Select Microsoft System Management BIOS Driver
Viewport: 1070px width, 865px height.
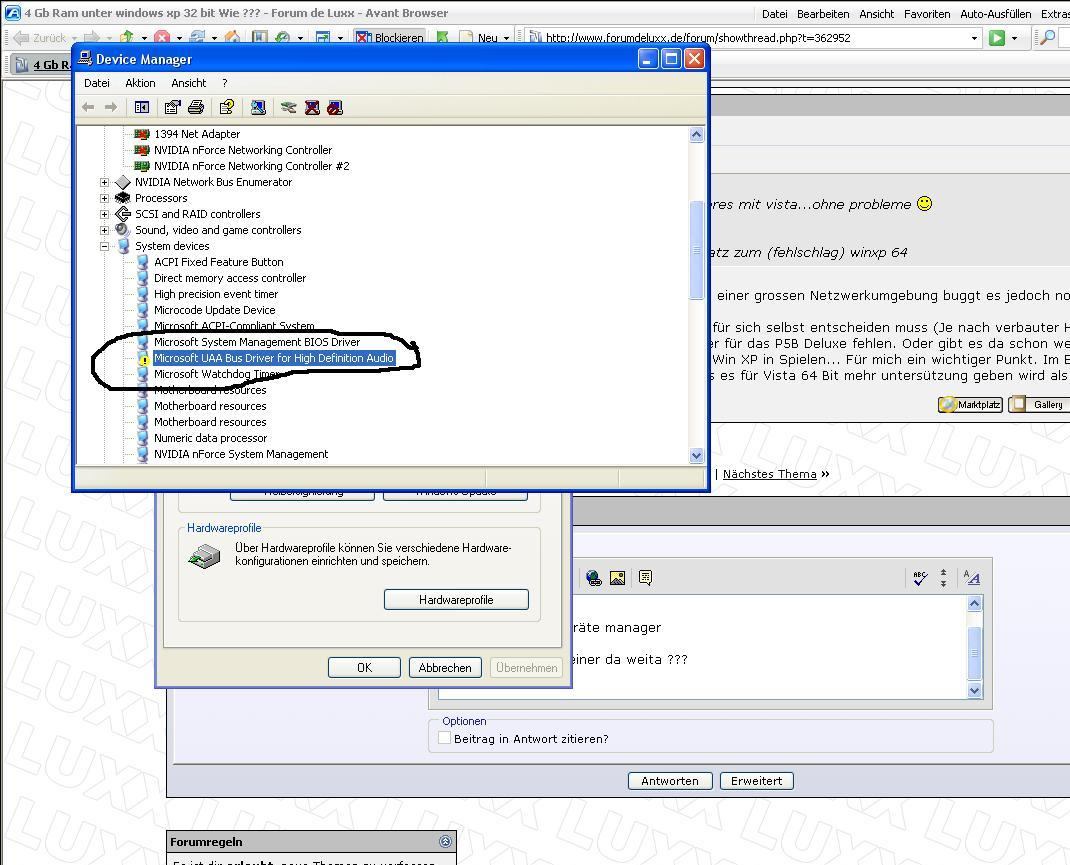pos(257,342)
